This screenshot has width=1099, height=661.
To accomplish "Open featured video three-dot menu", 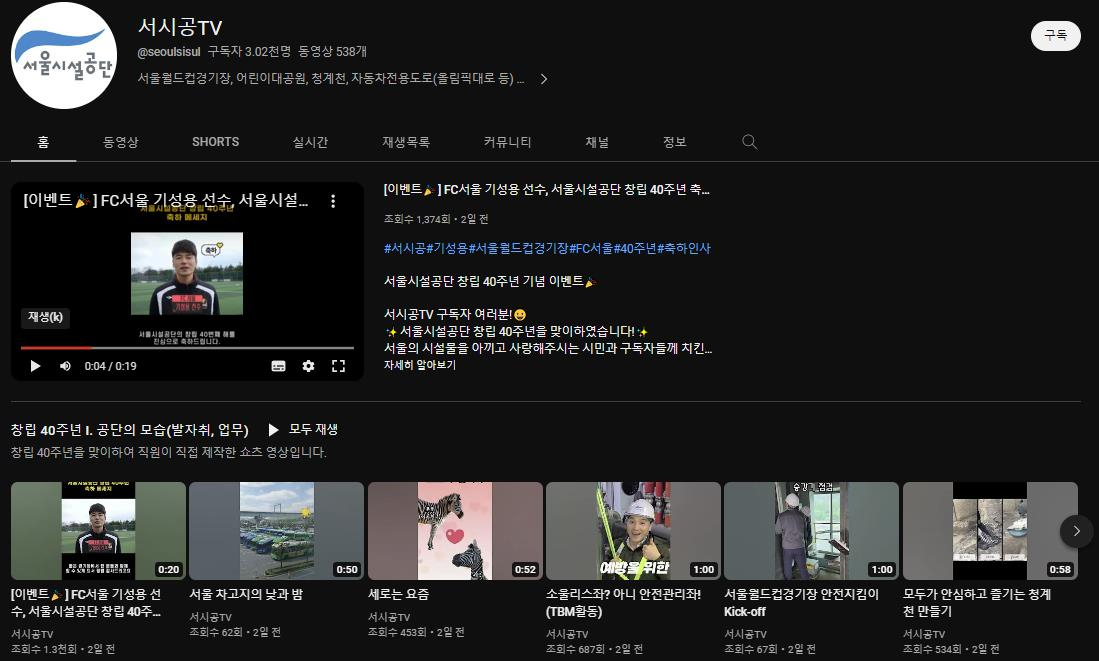I will pos(333,201).
